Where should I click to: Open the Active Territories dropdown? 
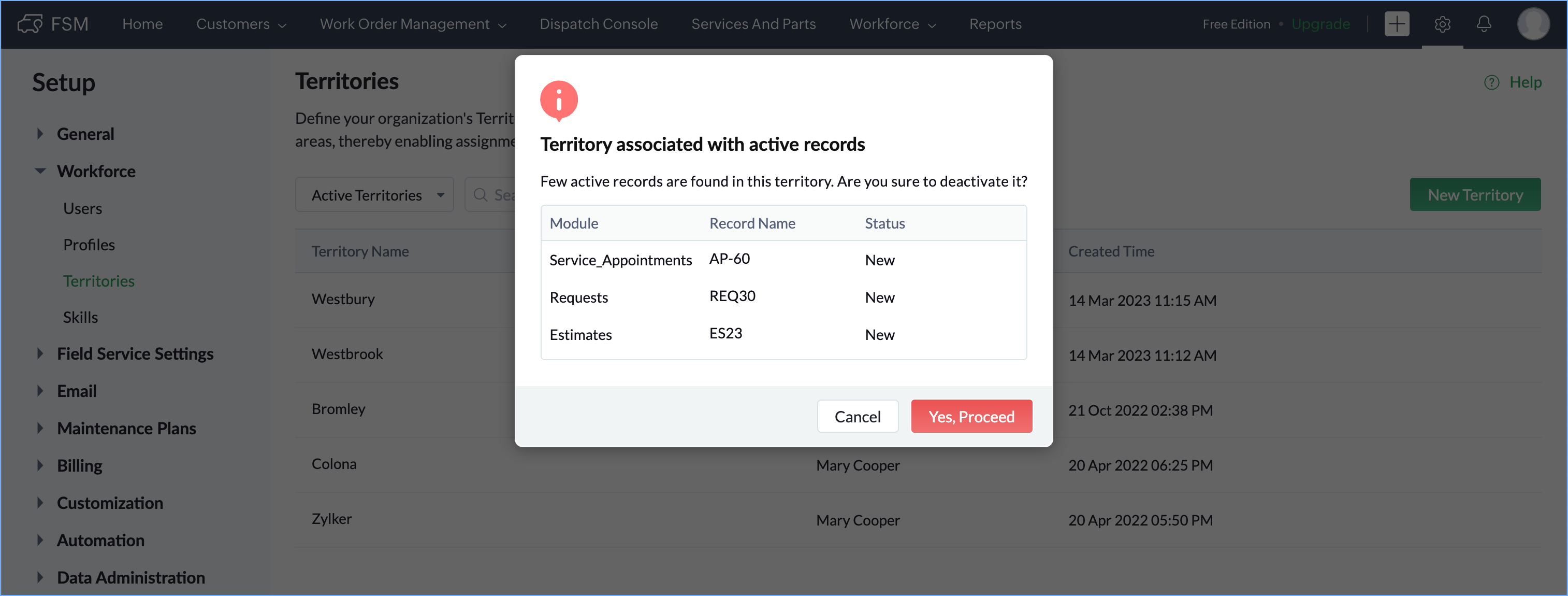pos(374,195)
